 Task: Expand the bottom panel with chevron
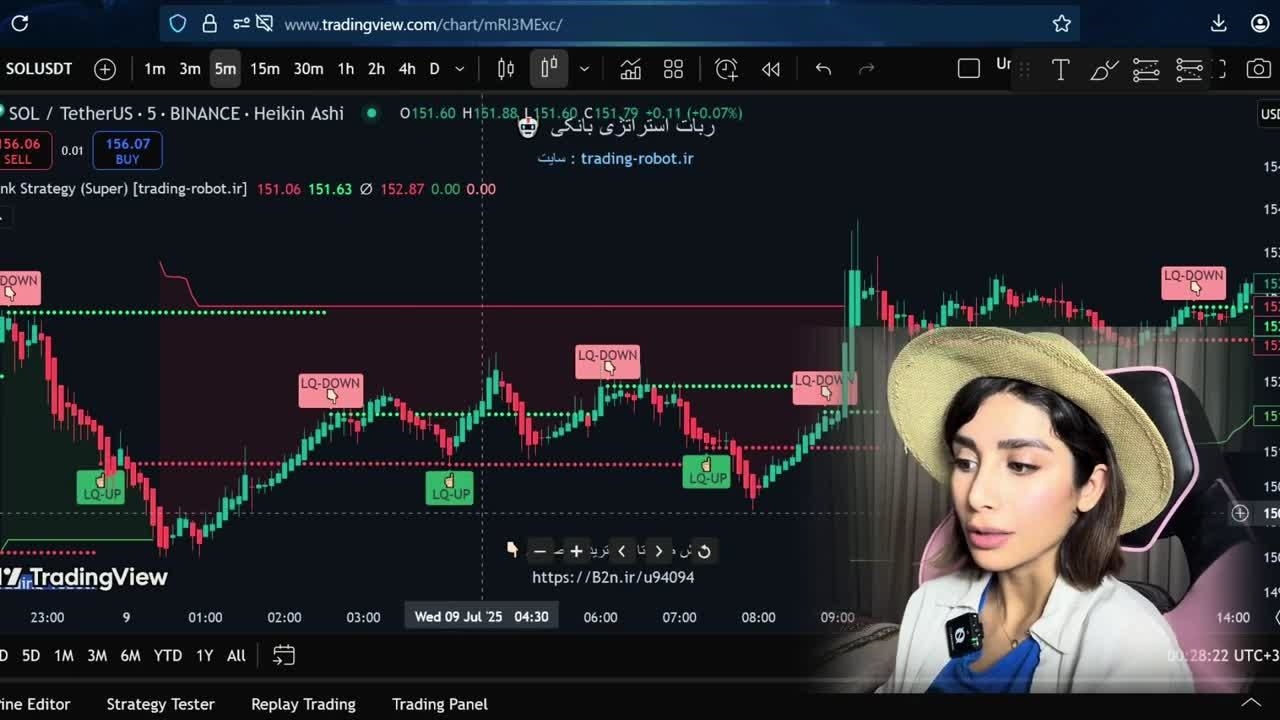coord(1250,703)
